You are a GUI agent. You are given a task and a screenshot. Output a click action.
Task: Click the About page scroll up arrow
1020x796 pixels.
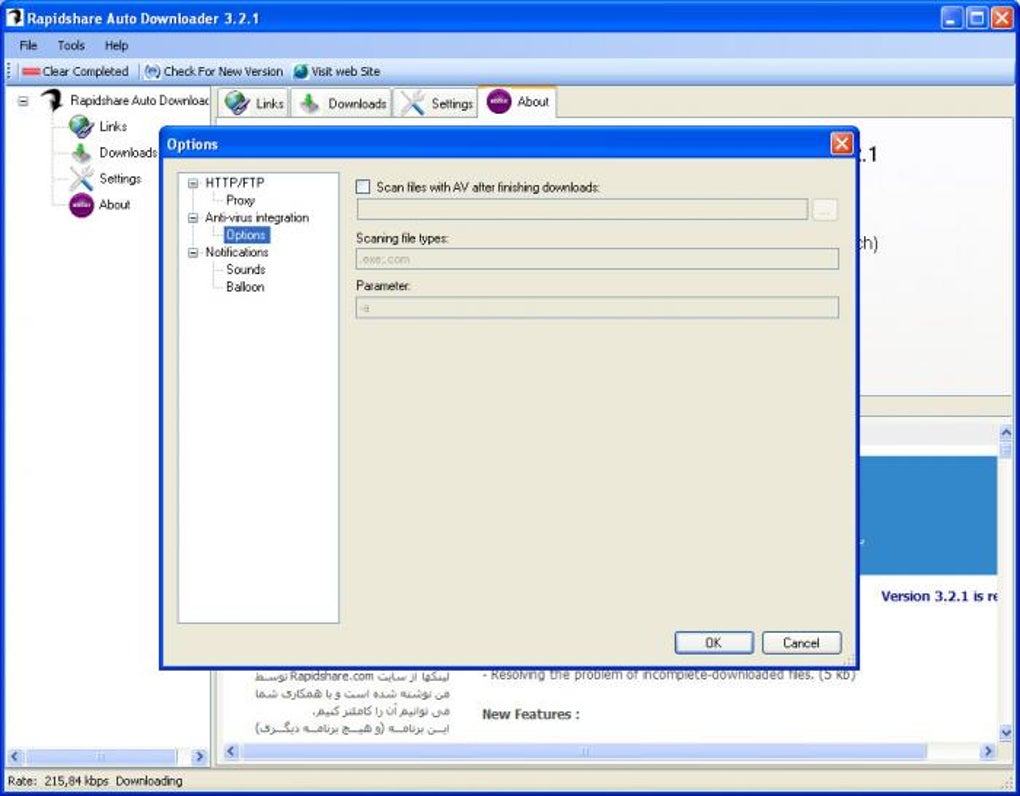click(1006, 432)
